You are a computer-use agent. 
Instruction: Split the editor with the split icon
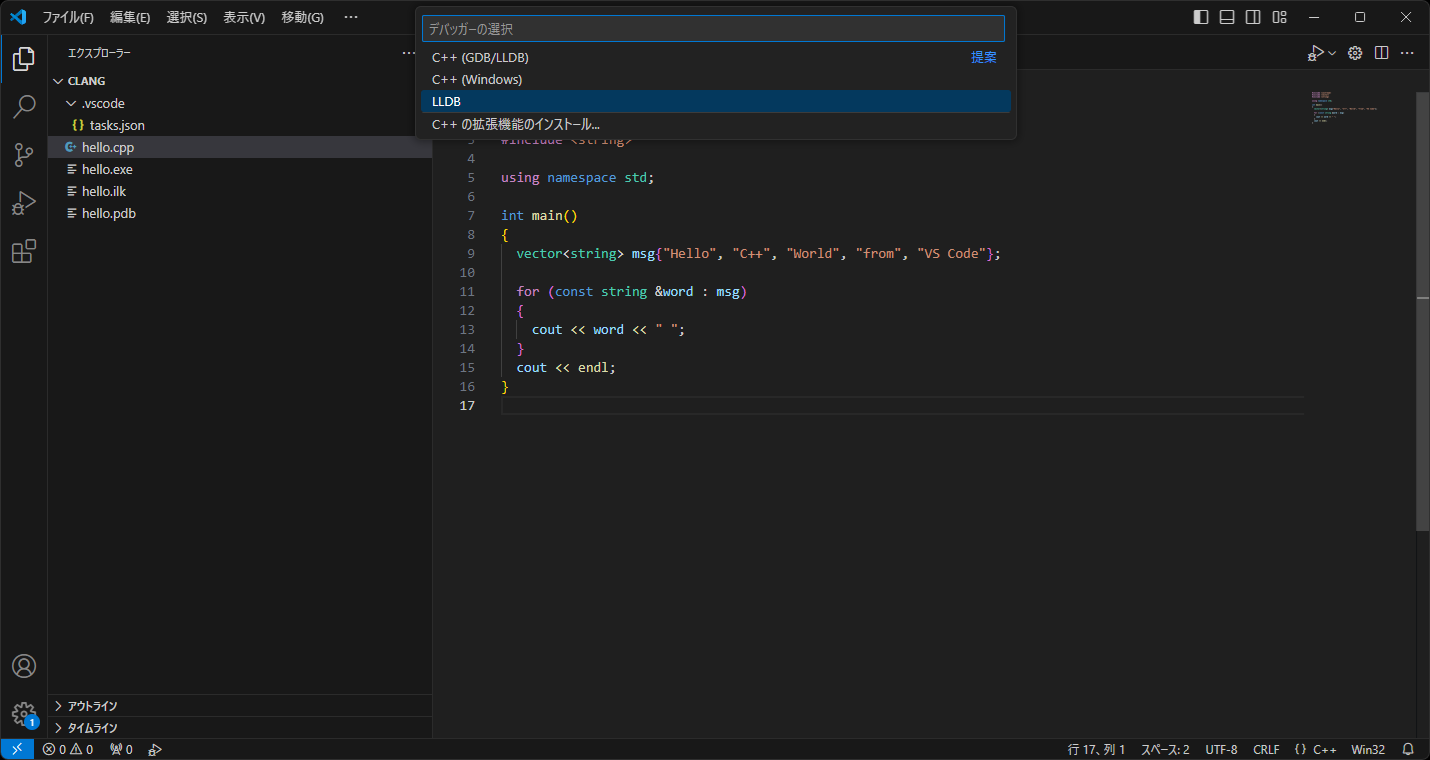coord(1382,52)
